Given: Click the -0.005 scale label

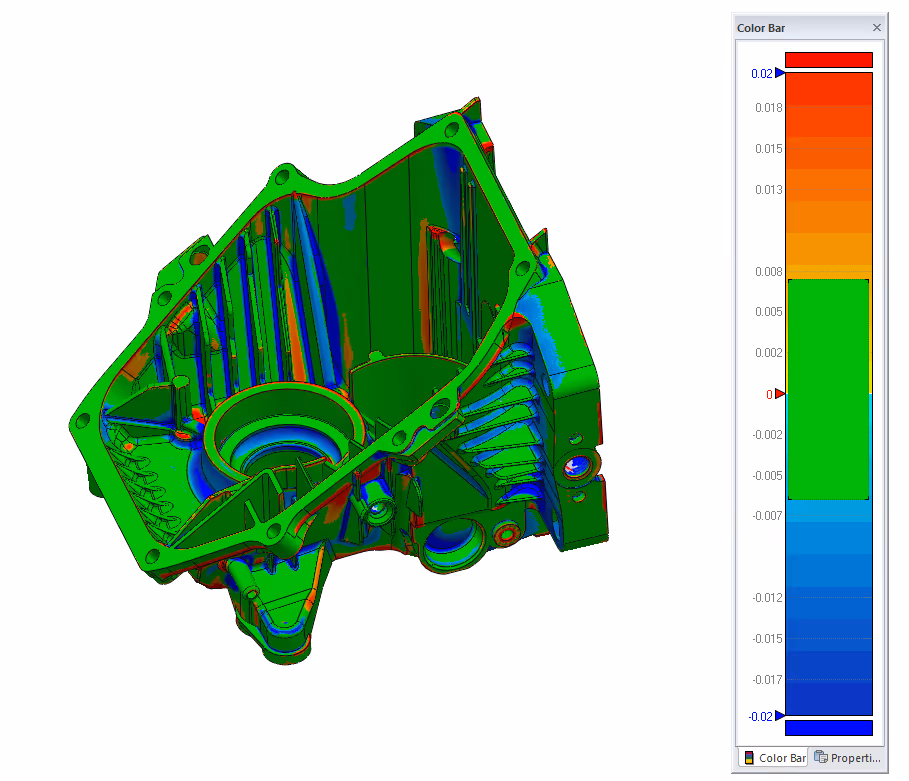Looking at the screenshot, I should point(767,476).
